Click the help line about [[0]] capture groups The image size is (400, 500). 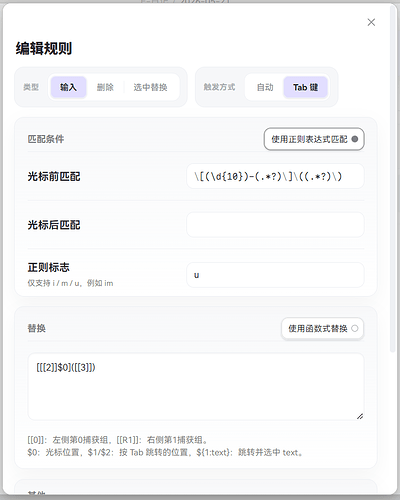point(118,440)
